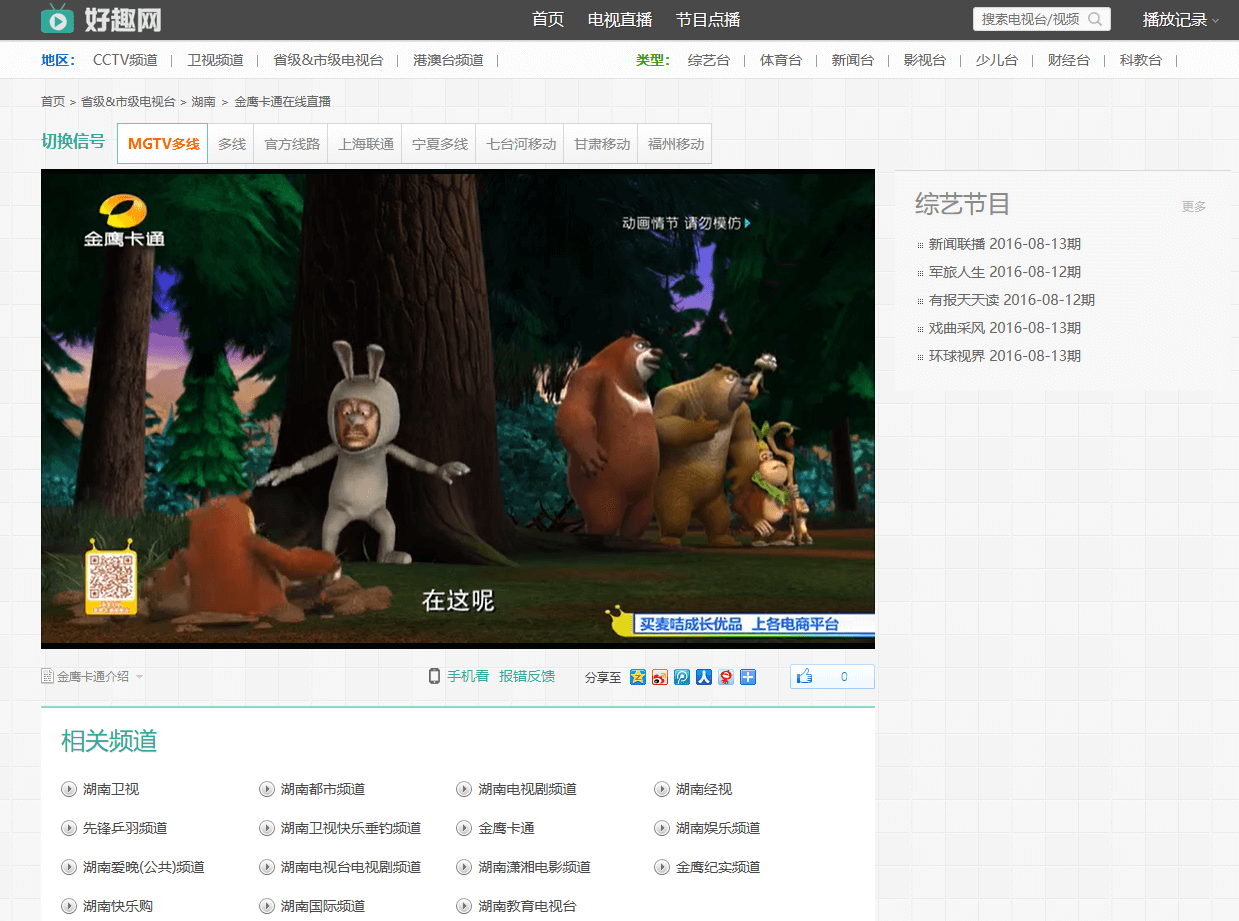Click 湖南 in breadcrumb

pyautogui.click(x=203, y=101)
